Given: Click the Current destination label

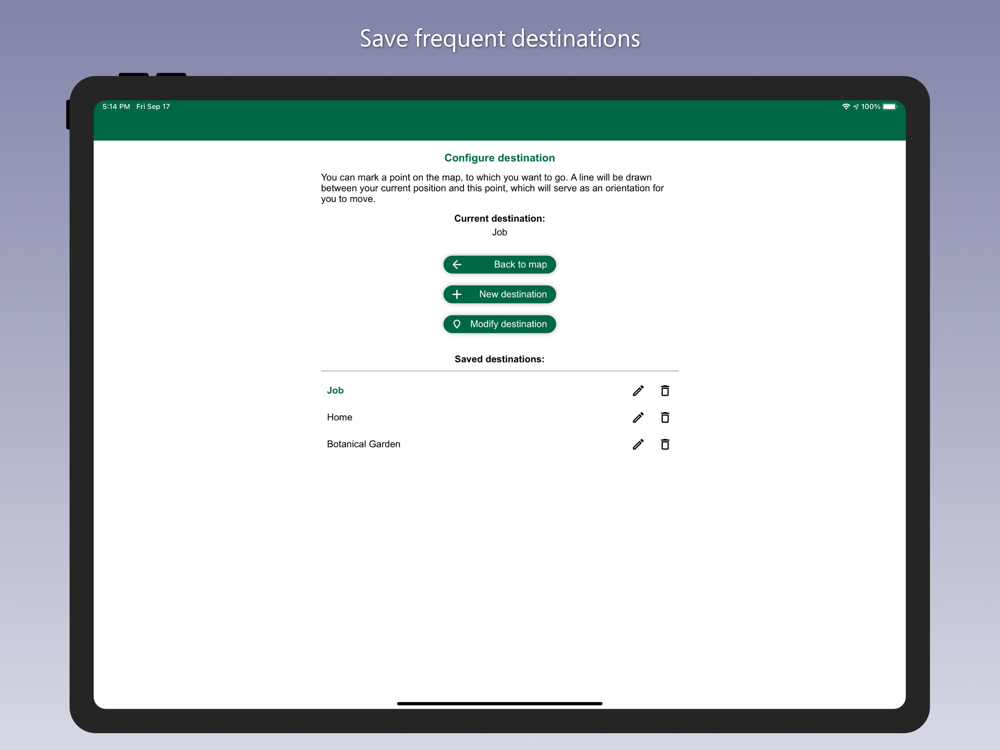Looking at the screenshot, I should [x=499, y=218].
